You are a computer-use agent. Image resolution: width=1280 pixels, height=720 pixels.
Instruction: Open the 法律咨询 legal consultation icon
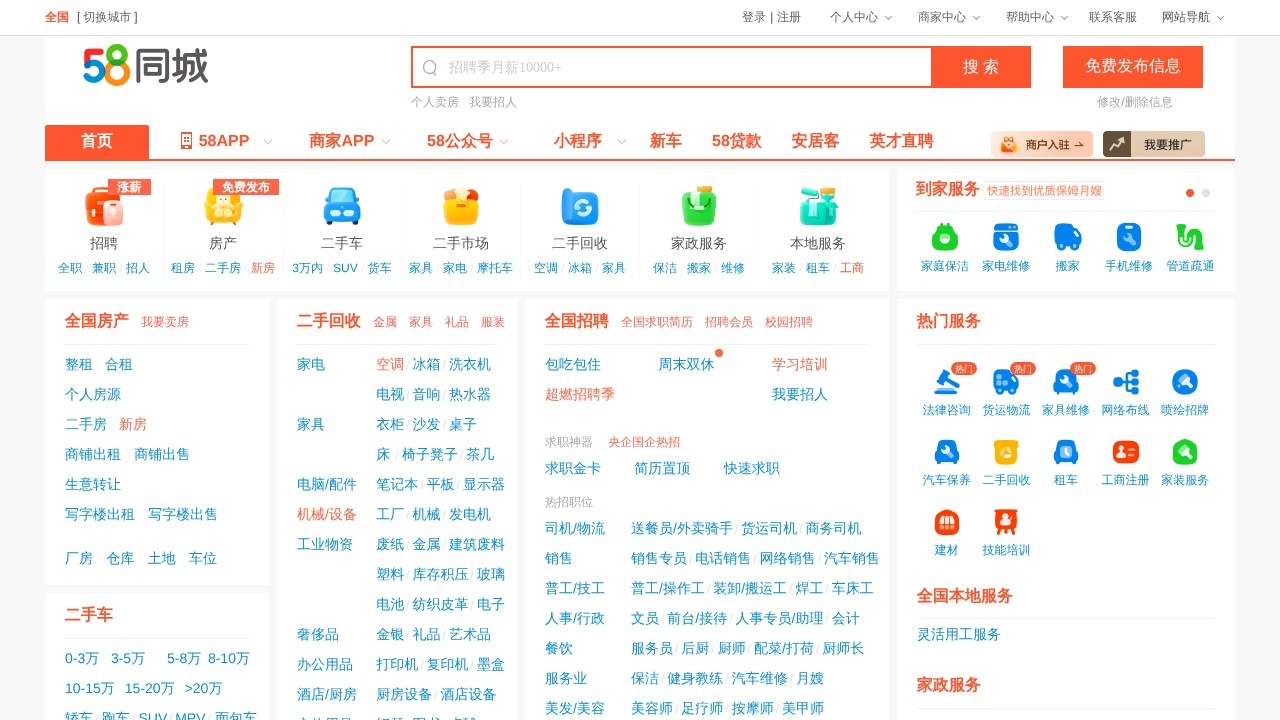coord(946,382)
